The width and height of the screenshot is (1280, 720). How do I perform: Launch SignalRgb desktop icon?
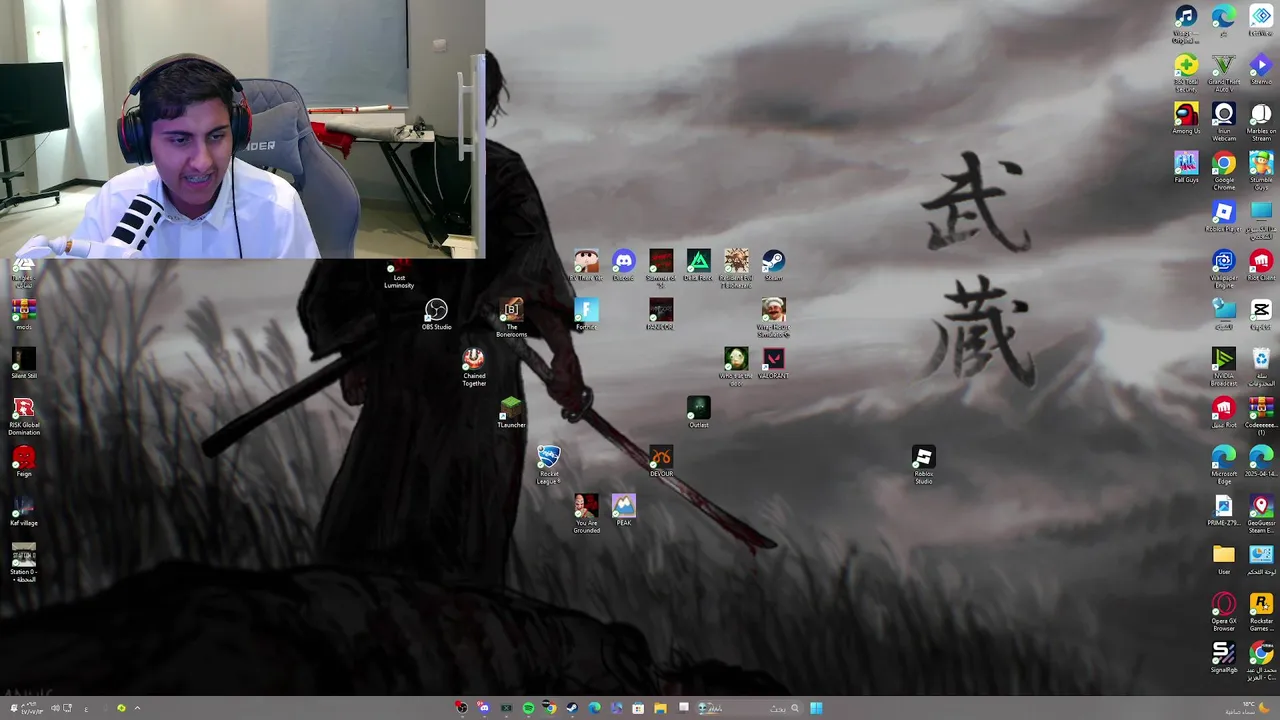[1224, 657]
